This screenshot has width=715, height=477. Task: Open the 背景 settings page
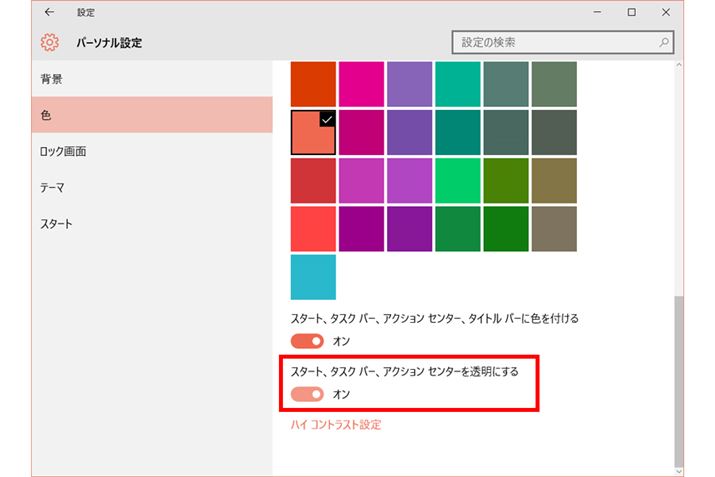52,79
